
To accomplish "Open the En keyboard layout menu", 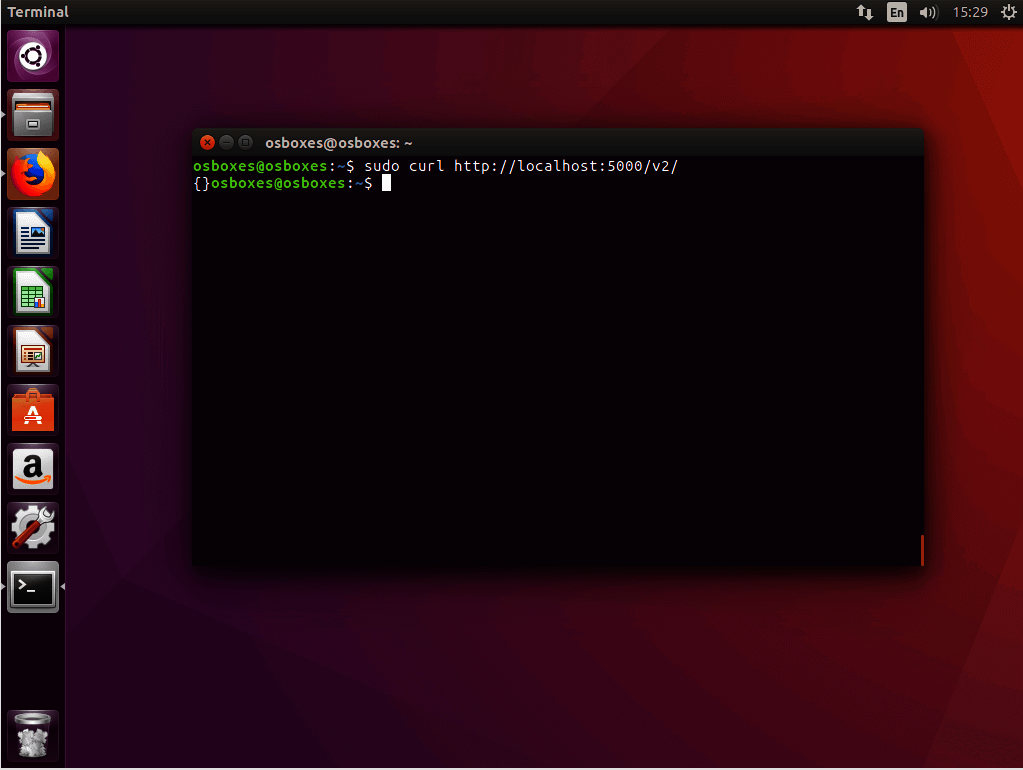I will point(897,13).
